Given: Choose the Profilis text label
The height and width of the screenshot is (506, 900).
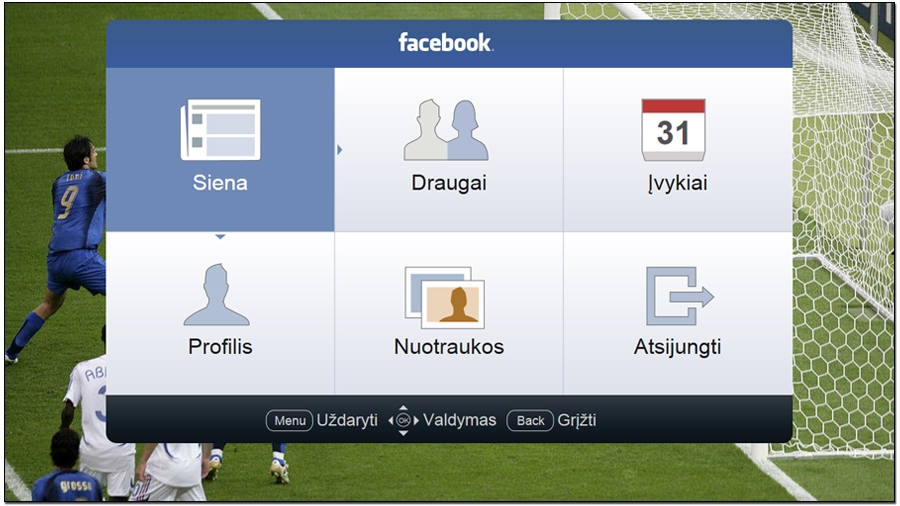Looking at the screenshot, I should coord(220,348).
